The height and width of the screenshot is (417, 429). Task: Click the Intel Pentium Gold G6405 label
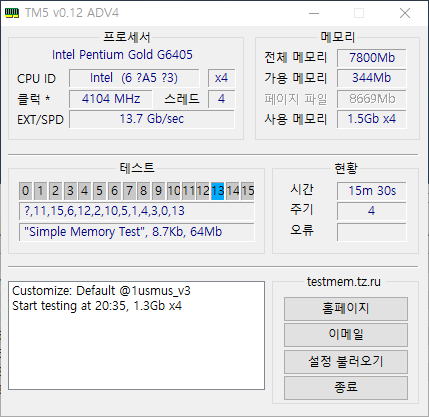pyautogui.click(x=122, y=55)
